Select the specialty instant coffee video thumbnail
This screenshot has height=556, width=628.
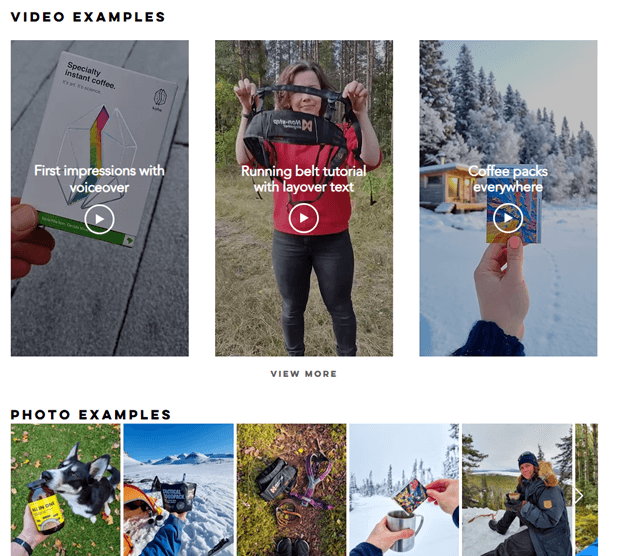100,198
